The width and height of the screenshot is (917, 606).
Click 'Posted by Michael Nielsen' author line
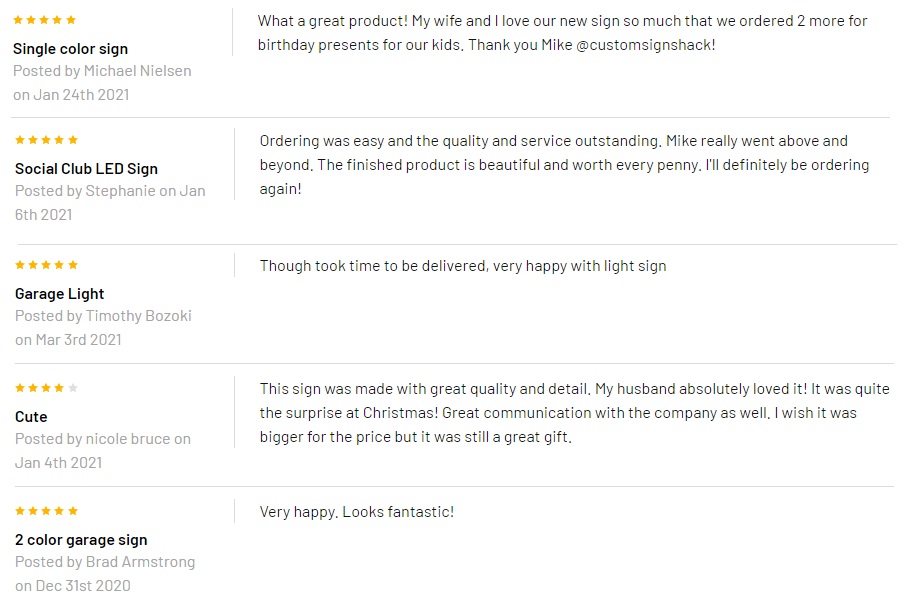102,71
